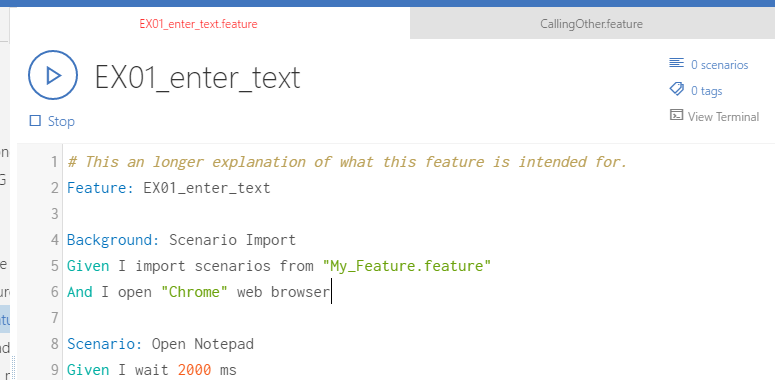Click the Feature: keyword on line 2
Image resolution: width=775 pixels, height=380 pixels.
[101, 188]
